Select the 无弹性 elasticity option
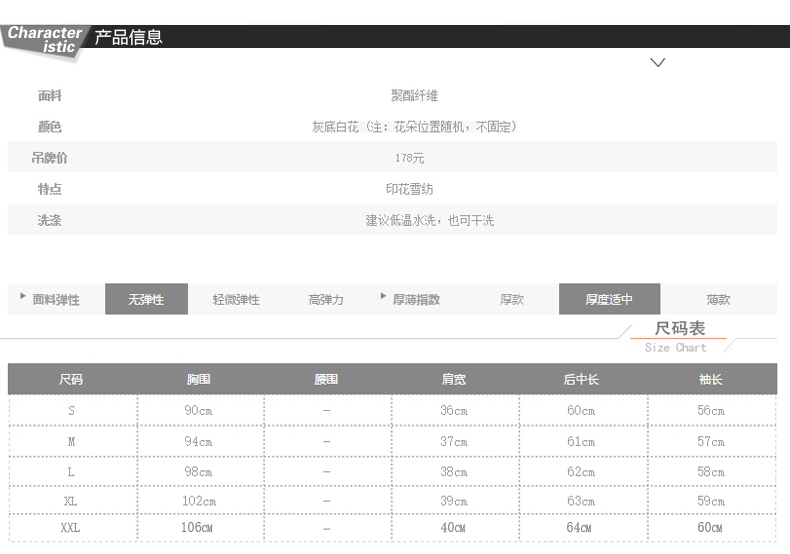This screenshot has width=790, height=554. pos(146,299)
